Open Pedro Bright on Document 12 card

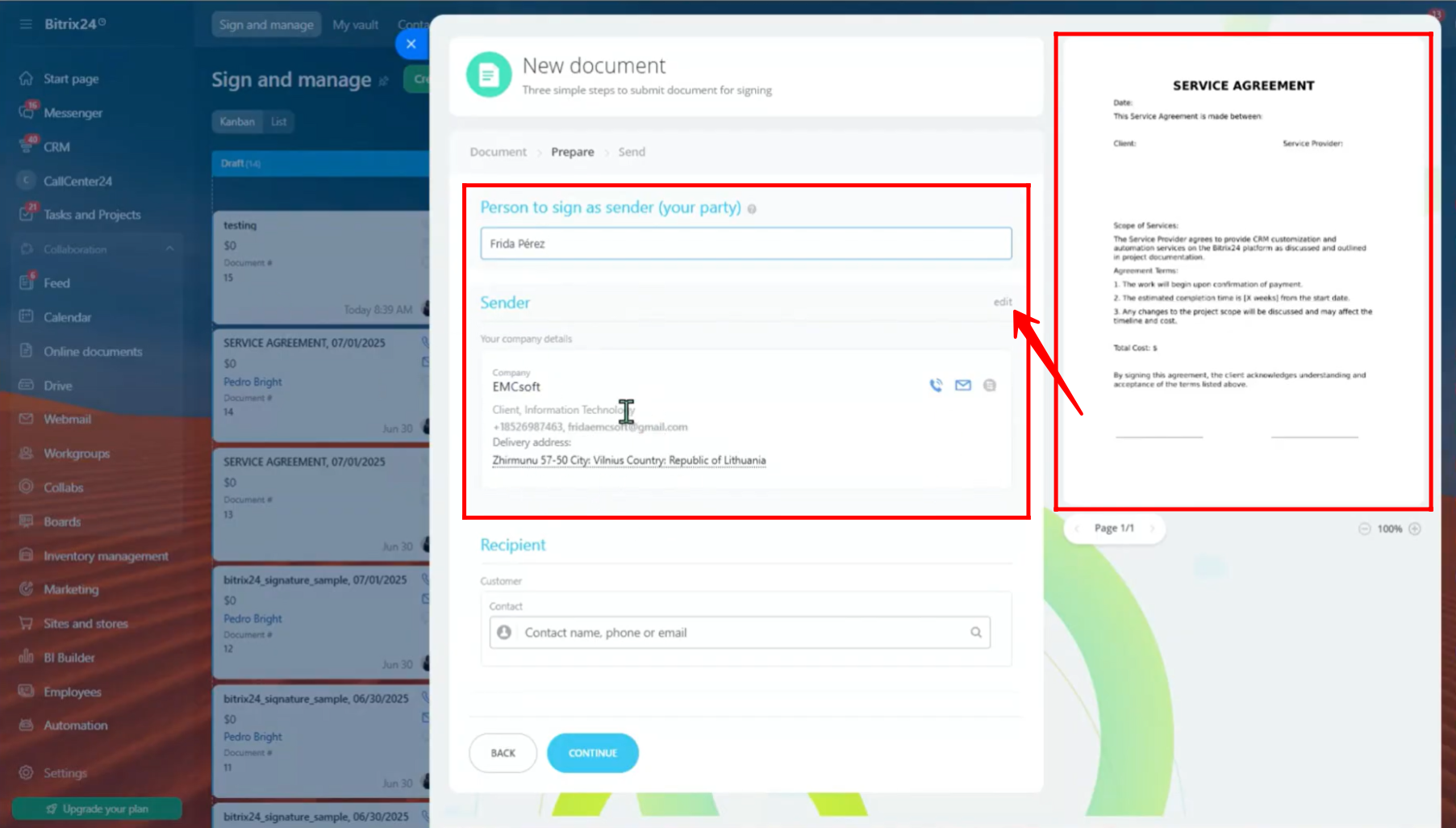(x=252, y=619)
